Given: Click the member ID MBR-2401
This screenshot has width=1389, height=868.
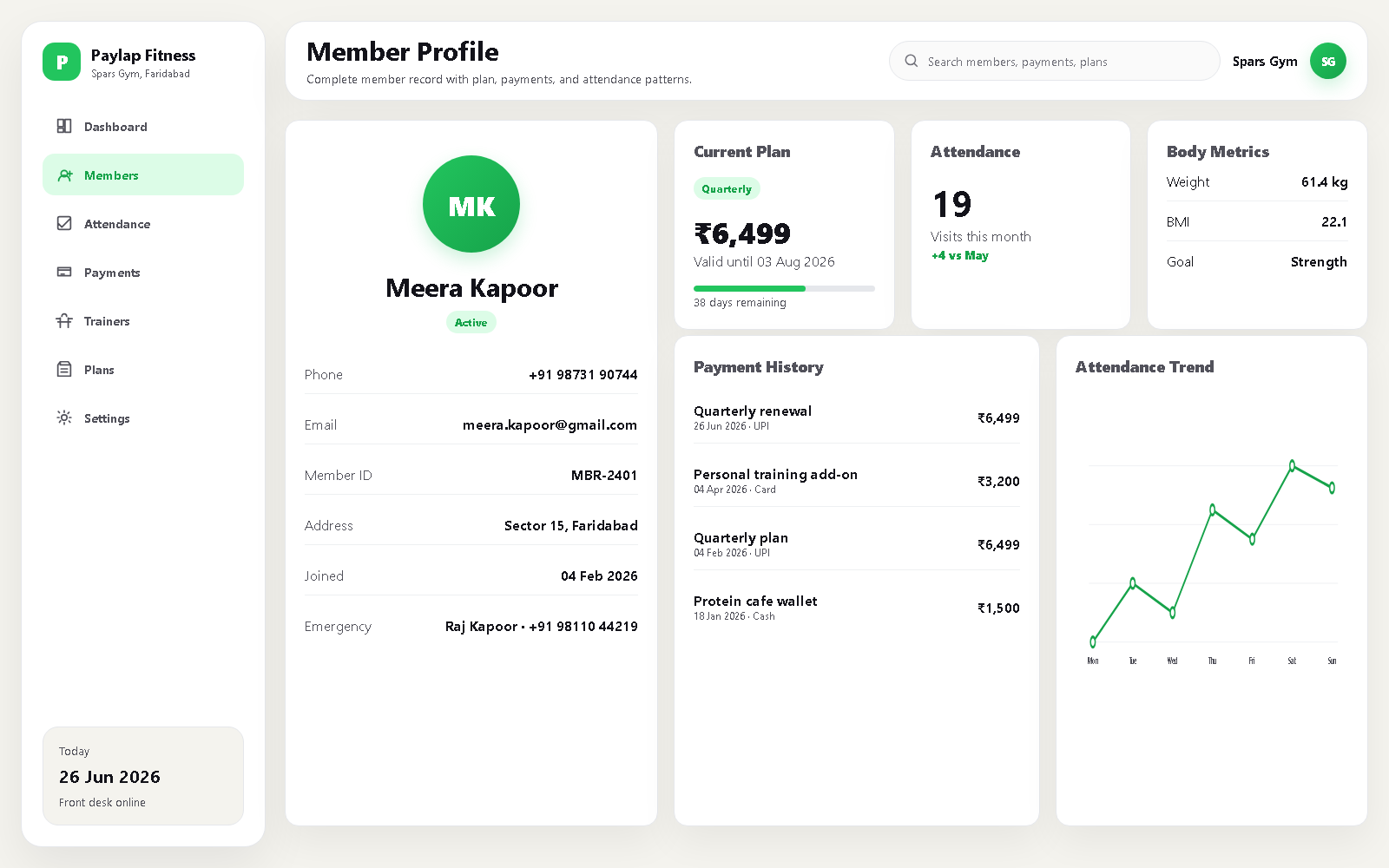Looking at the screenshot, I should [604, 475].
